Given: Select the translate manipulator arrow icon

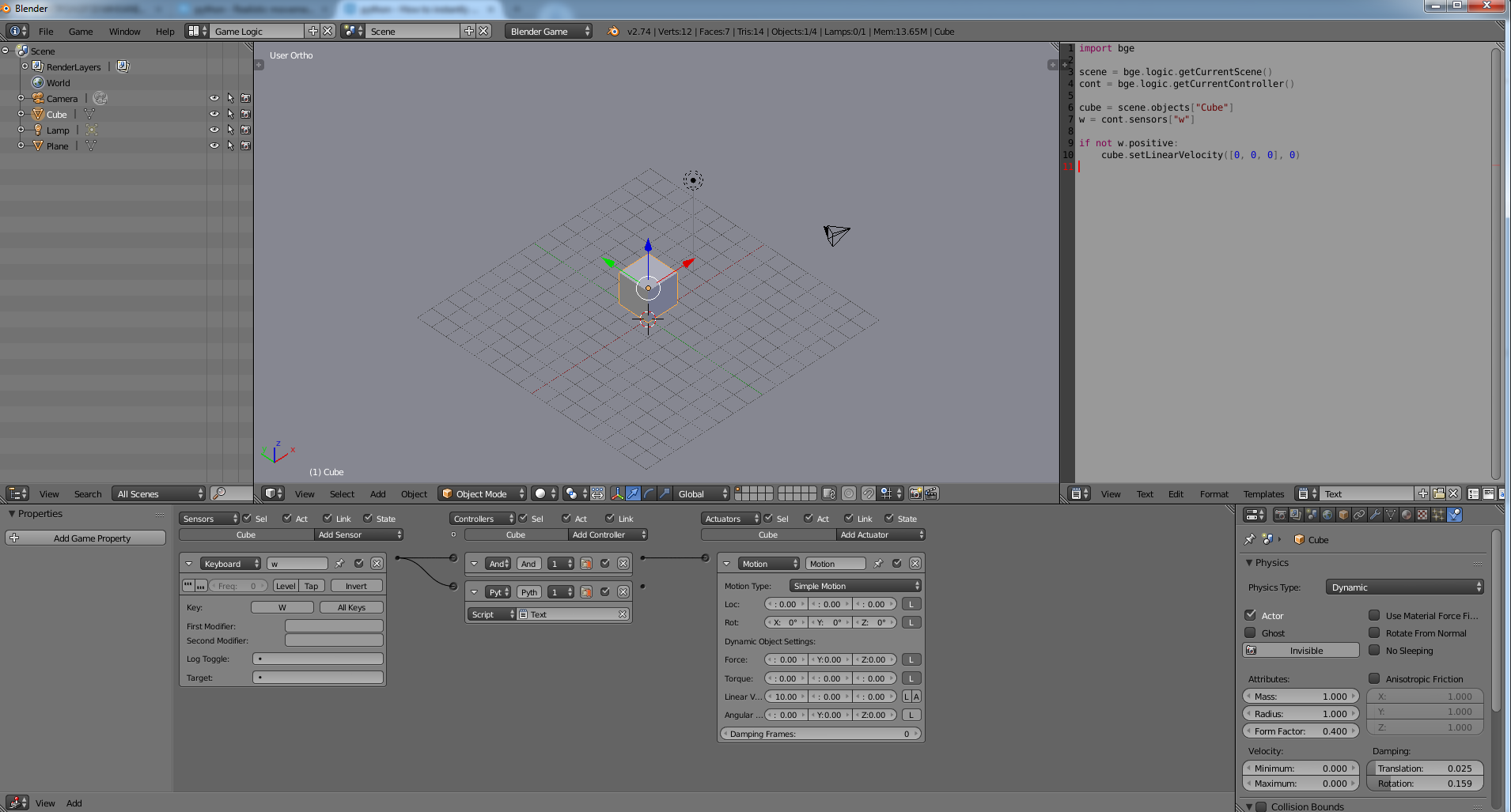Looking at the screenshot, I should [x=633, y=493].
